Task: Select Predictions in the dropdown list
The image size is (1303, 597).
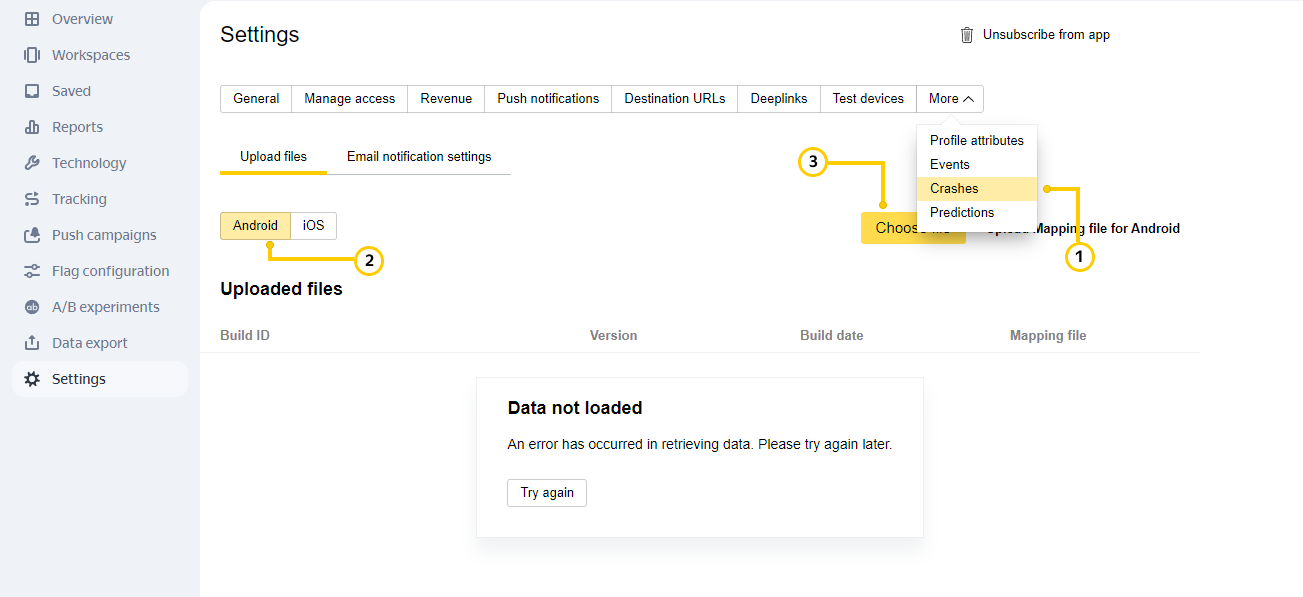Action: (962, 213)
